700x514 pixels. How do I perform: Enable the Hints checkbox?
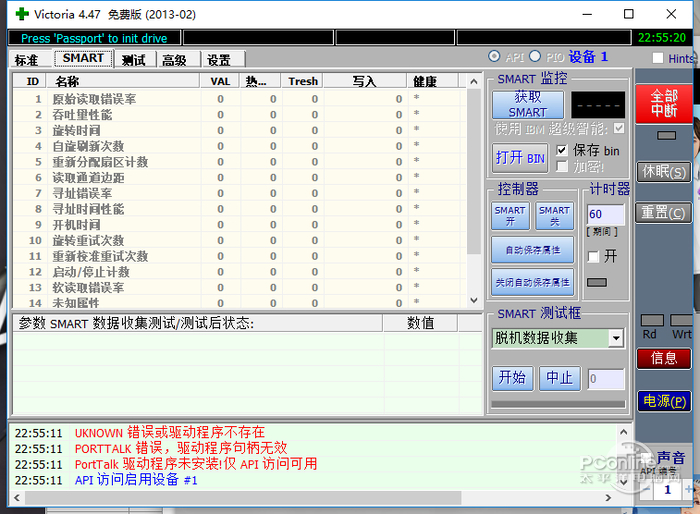[658, 58]
